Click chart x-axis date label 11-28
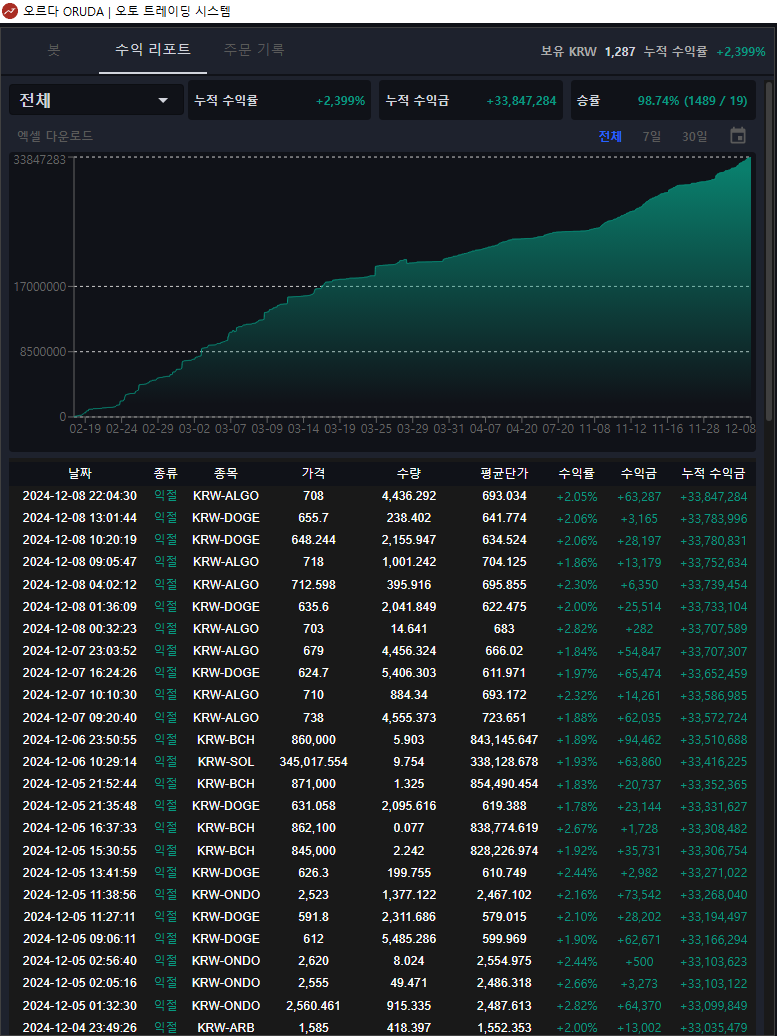777x1036 pixels. click(x=704, y=429)
